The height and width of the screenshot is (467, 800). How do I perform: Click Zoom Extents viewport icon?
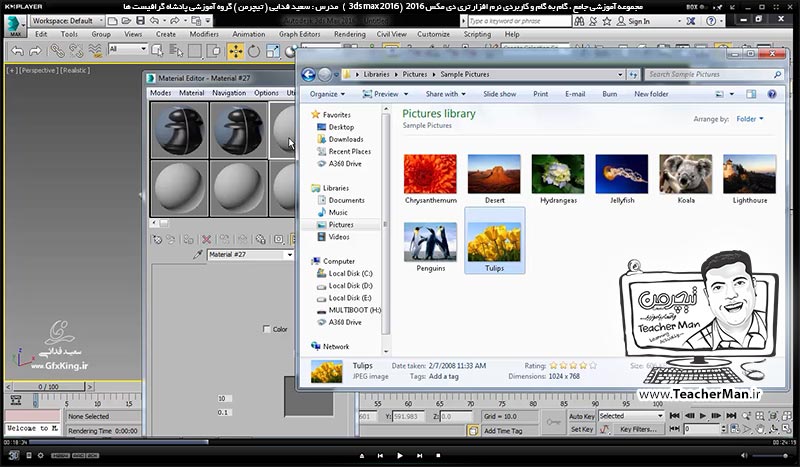(773, 416)
